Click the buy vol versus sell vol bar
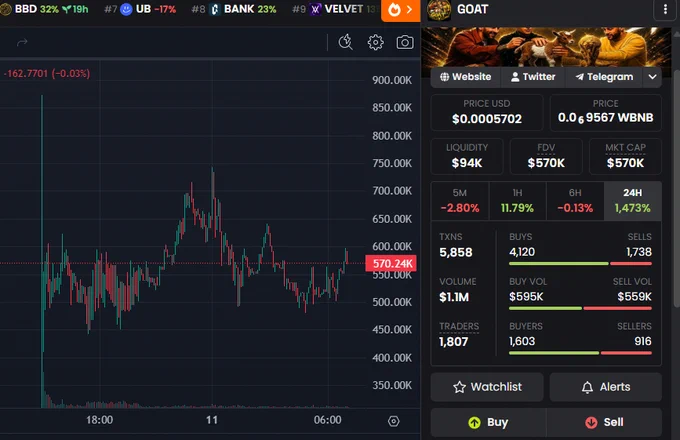680x440 pixels. click(580, 308)
